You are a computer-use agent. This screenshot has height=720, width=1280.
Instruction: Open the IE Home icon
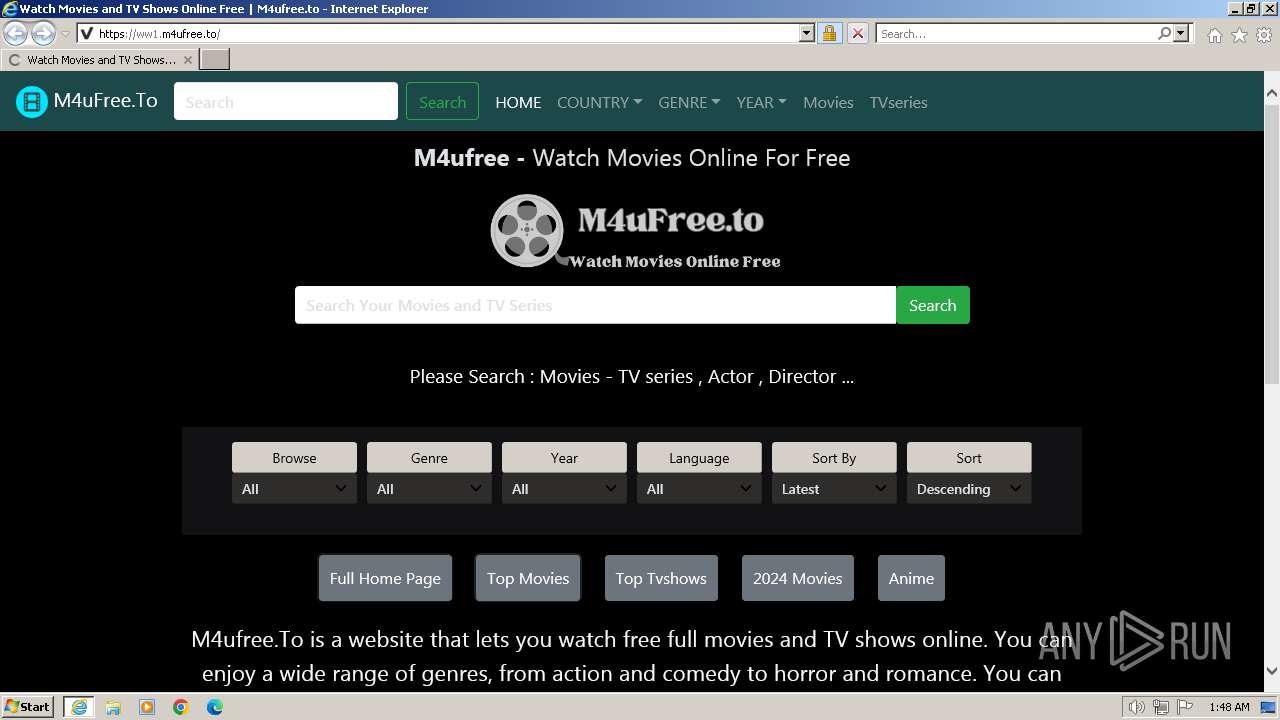(1214, 35)
